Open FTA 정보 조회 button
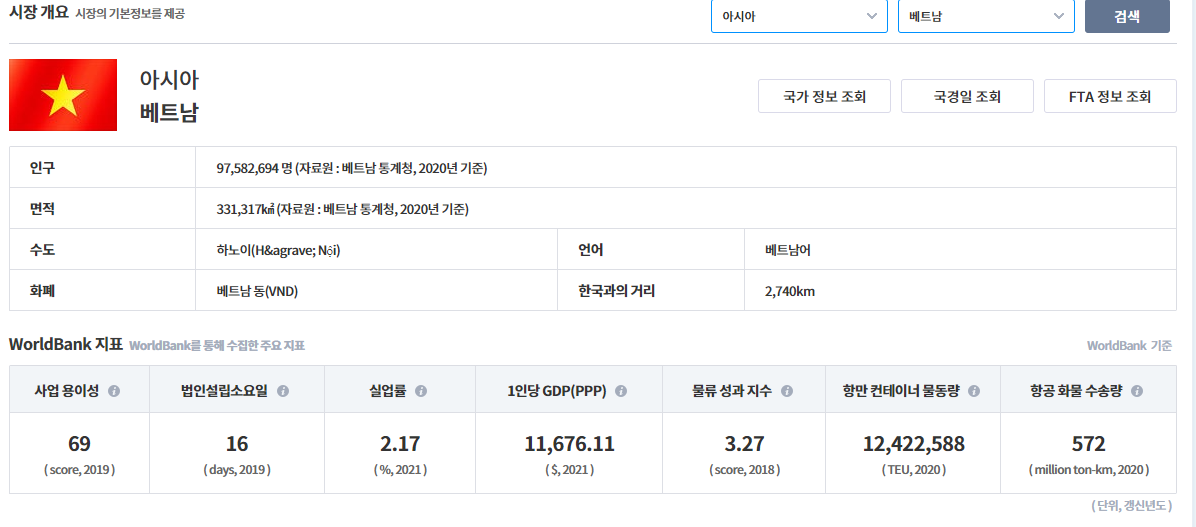1196x527 pixels. [1110, 96]
